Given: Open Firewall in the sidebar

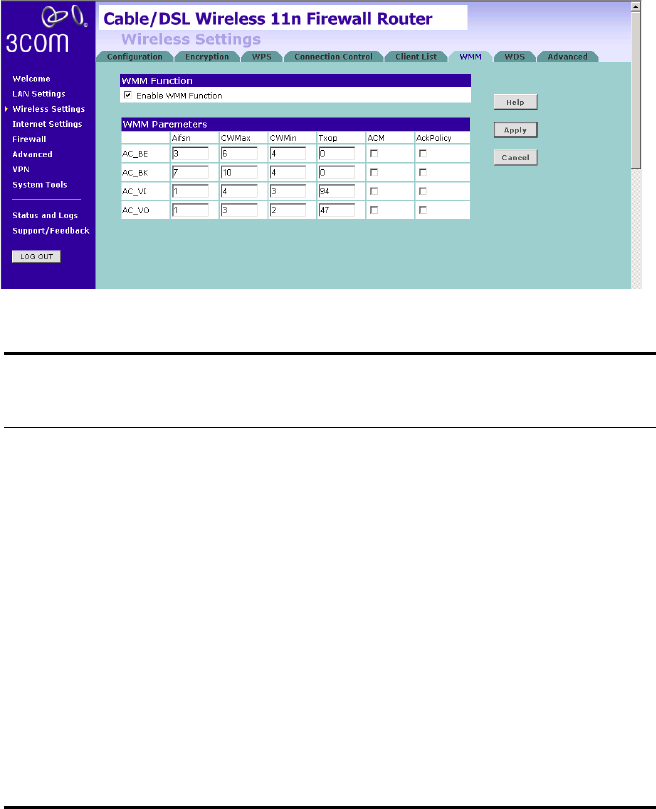Looking at the screenshot, I should (x=29, y=139).
